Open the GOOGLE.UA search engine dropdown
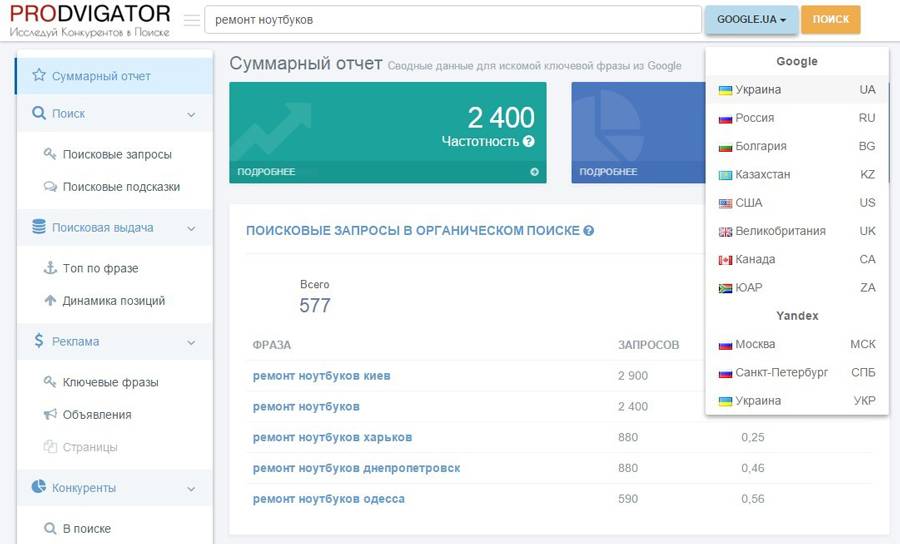The height and width of the screenshot is (544, 900). click(751, 20)
